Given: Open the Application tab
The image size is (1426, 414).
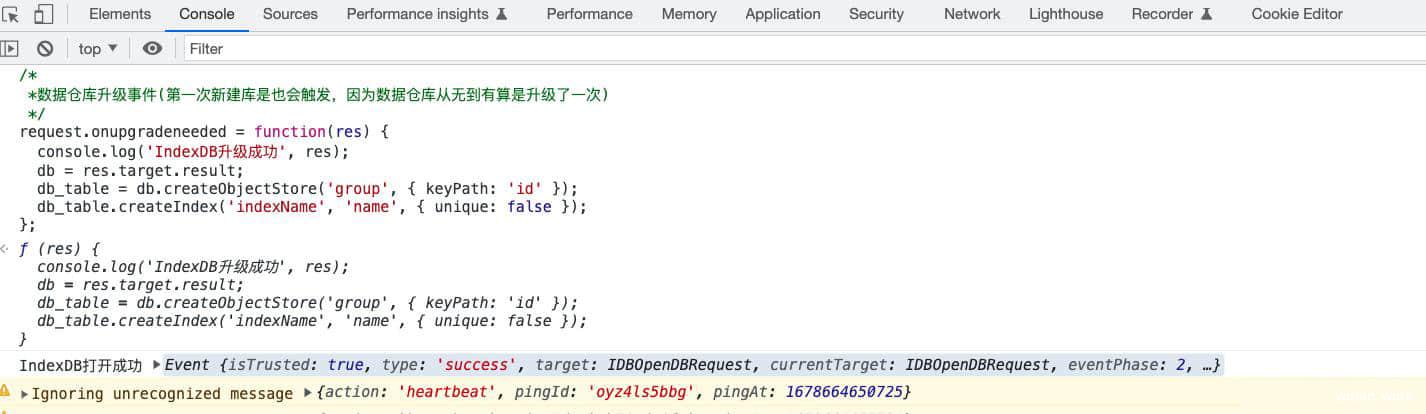Looking at the screenshot, I should tap(783, 14).
